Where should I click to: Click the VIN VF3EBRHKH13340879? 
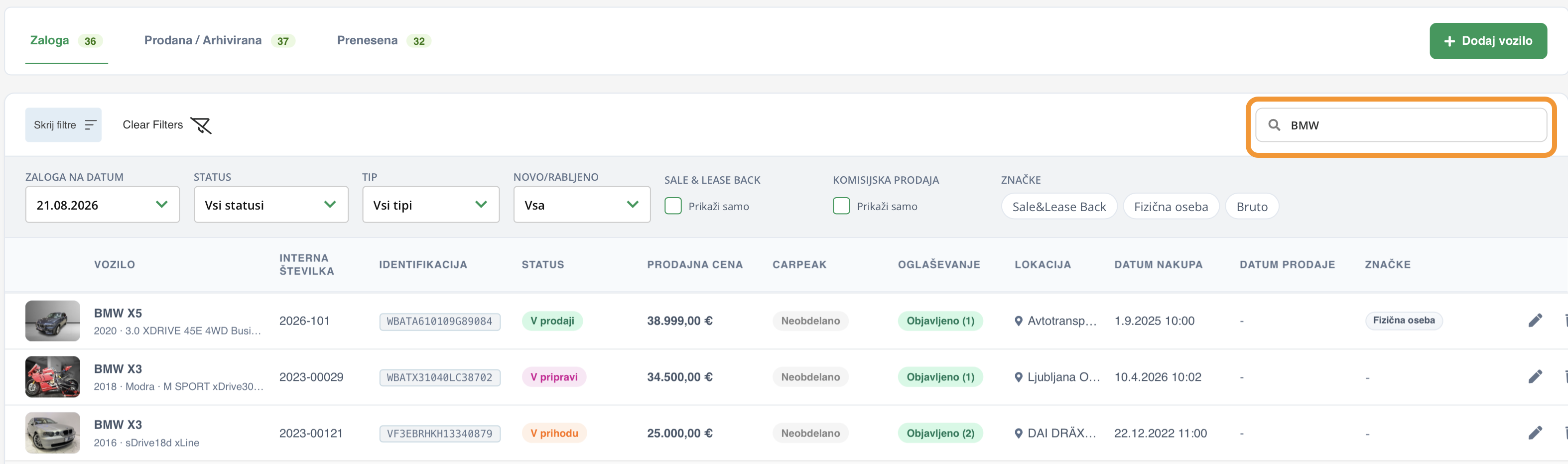(x=439, y=434)
